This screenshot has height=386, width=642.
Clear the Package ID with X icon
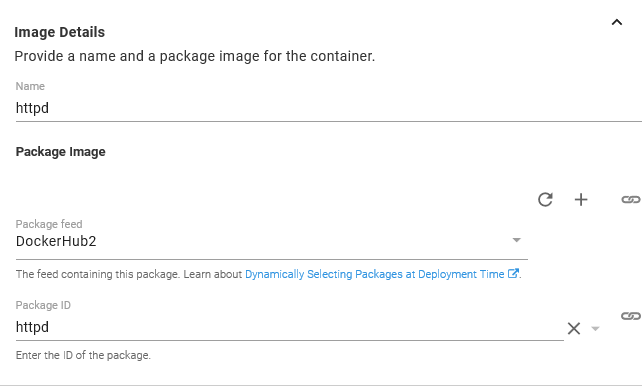tap(574, 328)
